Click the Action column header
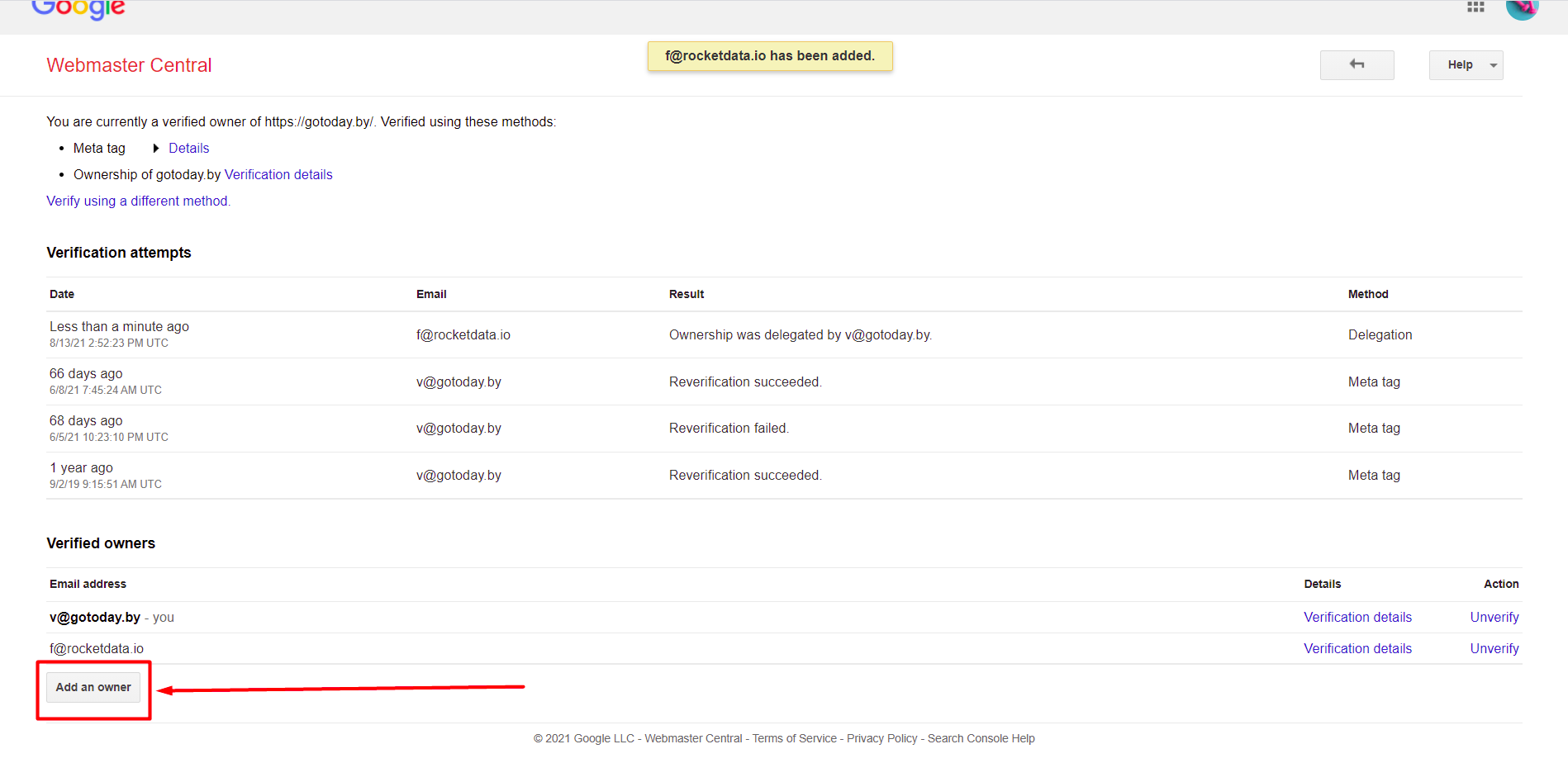Viewport: 1568px width, 763px height. 1500,585
